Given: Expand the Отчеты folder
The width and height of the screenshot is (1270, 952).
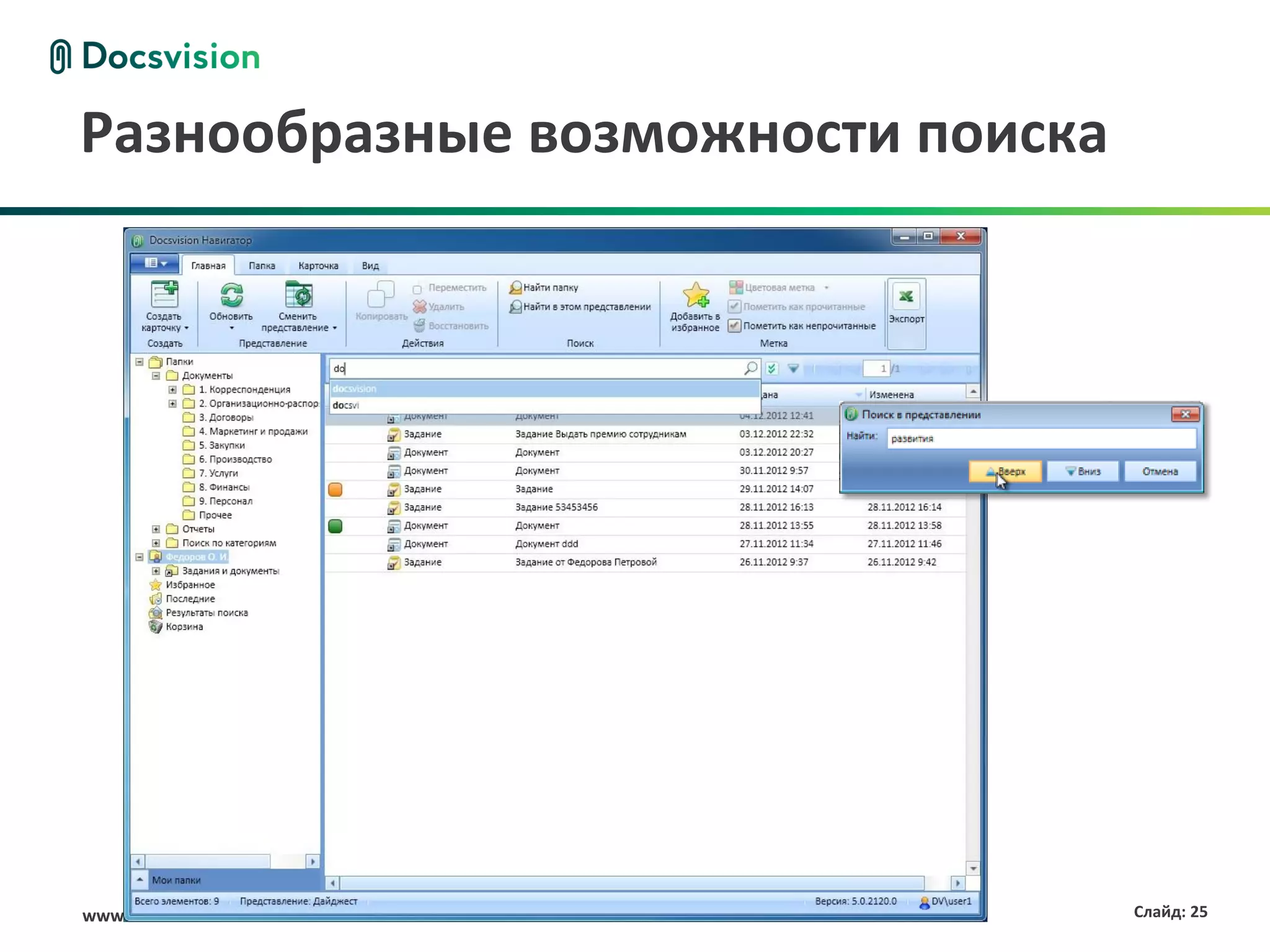Looking at the screenshot, I should 156,529.
